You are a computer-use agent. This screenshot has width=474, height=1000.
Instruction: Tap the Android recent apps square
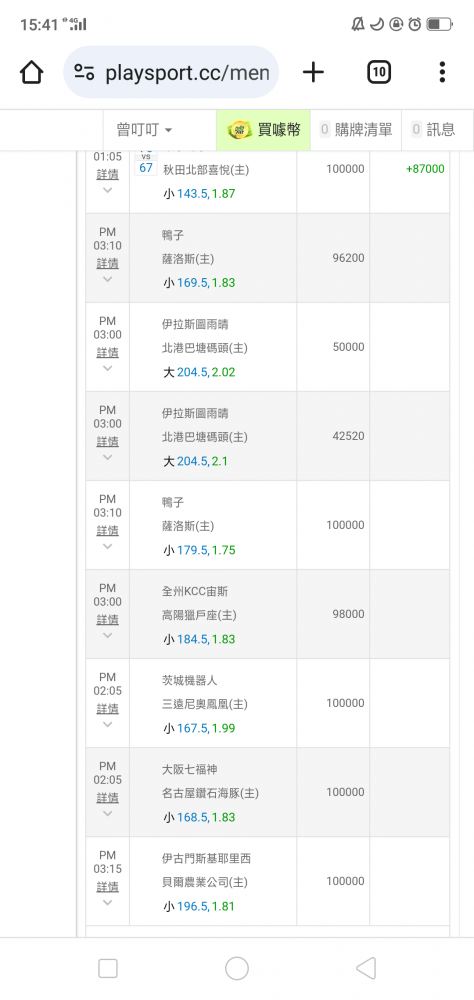(108, 968)
